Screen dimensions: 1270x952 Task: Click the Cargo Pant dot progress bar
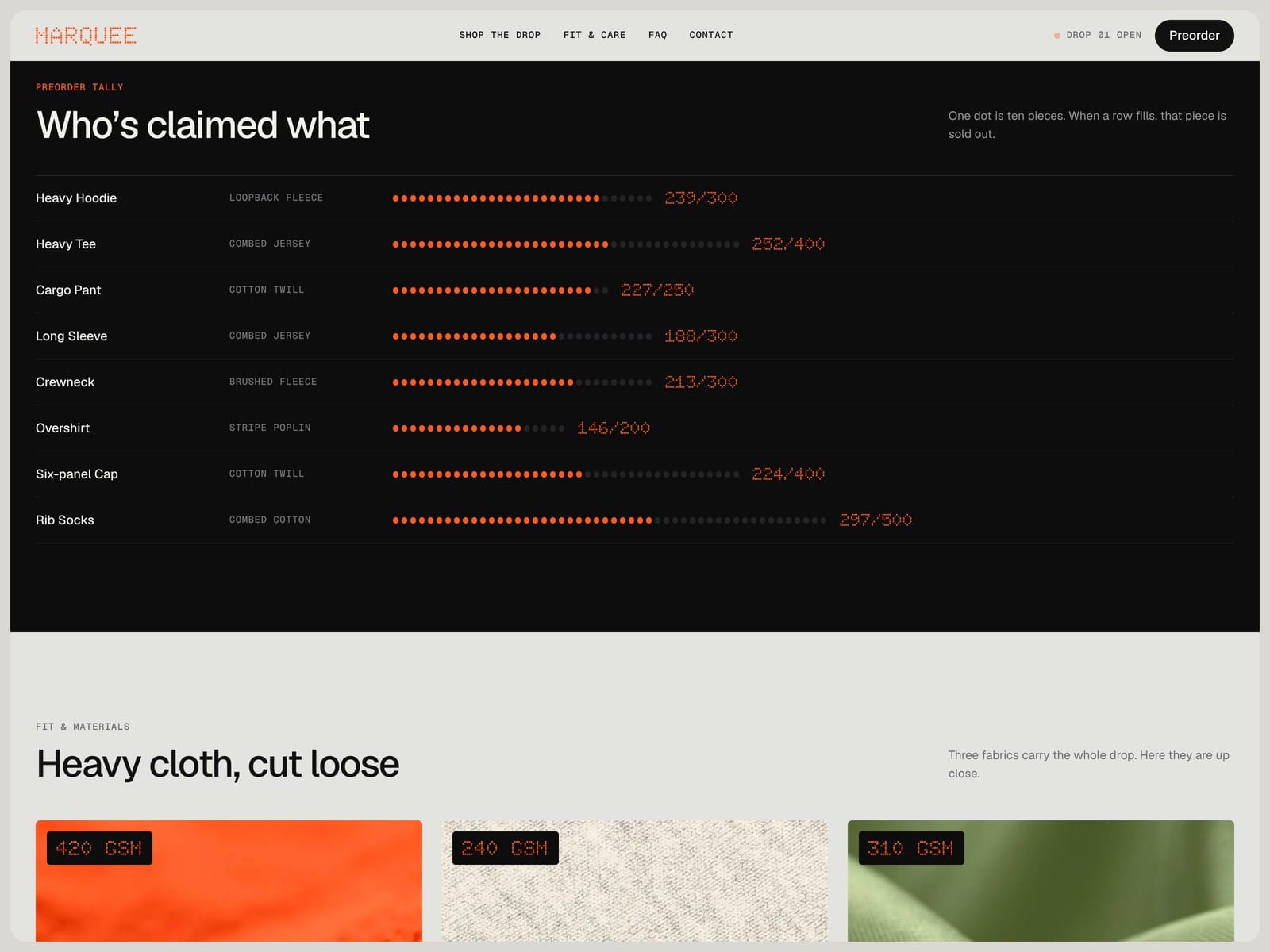coord(500,290)
